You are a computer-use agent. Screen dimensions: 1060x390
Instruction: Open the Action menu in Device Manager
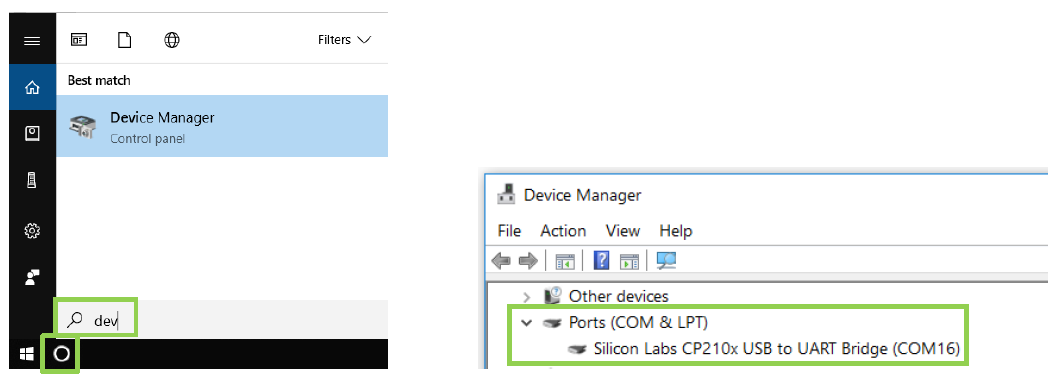[x=563, y=231]
